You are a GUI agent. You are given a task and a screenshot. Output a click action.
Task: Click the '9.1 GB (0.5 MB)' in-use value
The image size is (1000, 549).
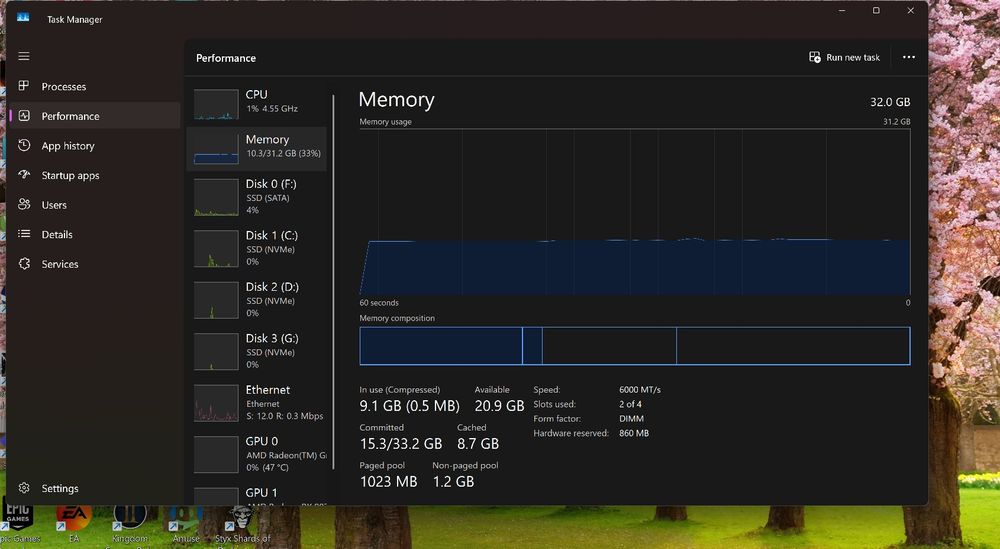click(x=409, y=406)
